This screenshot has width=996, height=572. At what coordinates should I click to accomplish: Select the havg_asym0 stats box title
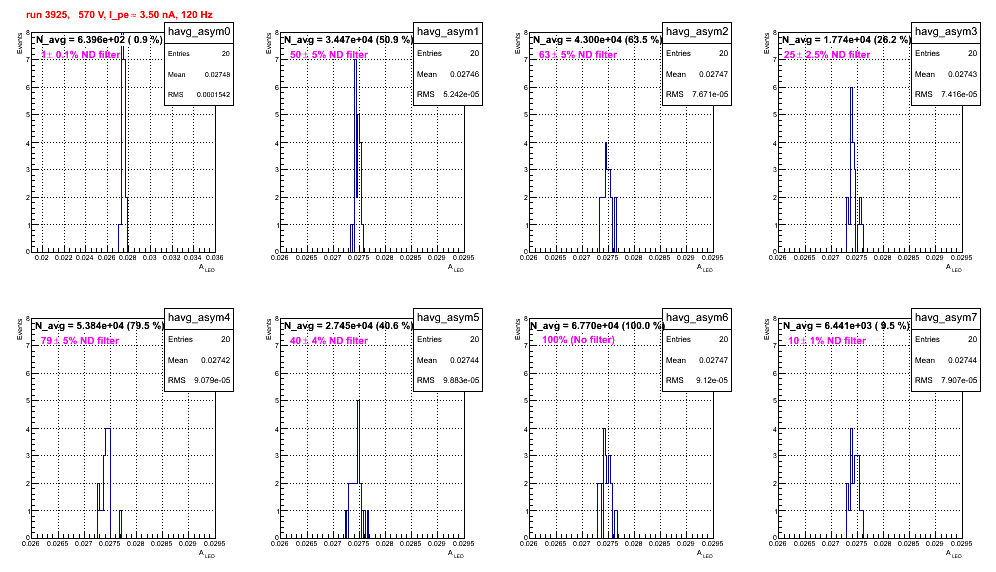tap(199, 32)
